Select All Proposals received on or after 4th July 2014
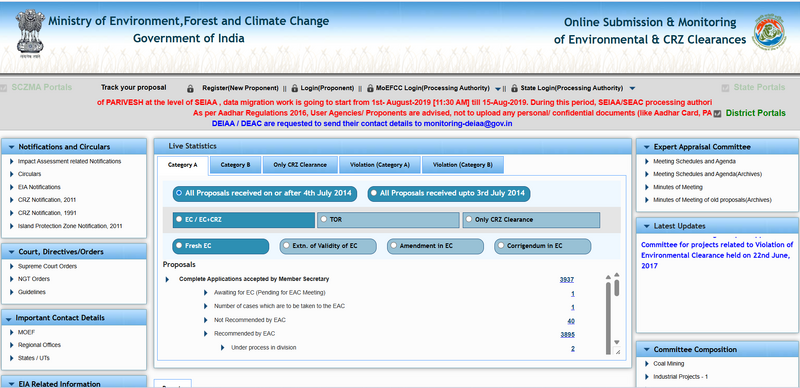Screen dimensions: 800x388 (179, 193)
